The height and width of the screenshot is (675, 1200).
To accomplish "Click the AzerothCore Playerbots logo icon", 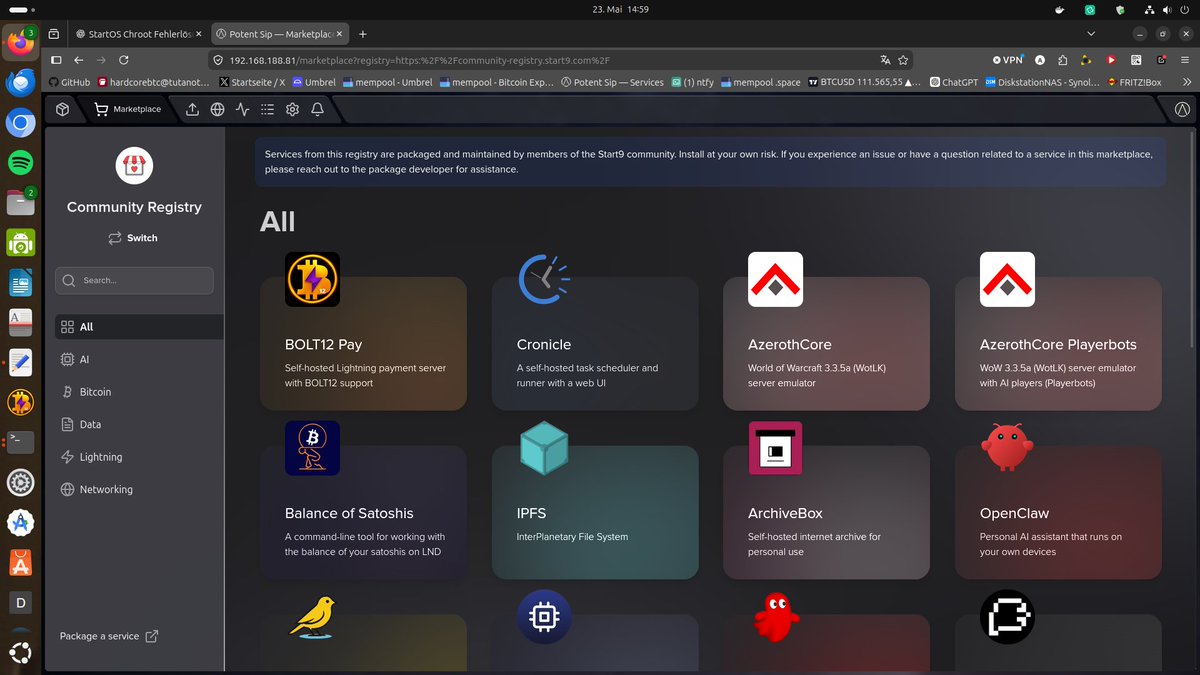I will tap(1007, 279).
